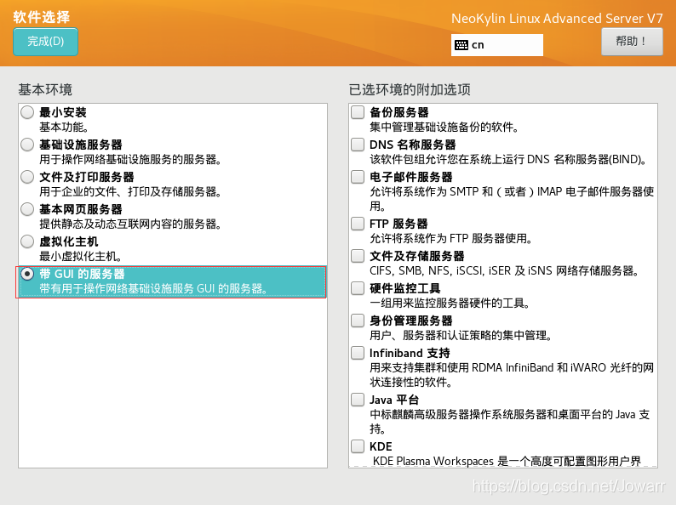Check the FTP 服务器 add-on

click(x=357, y=224)
